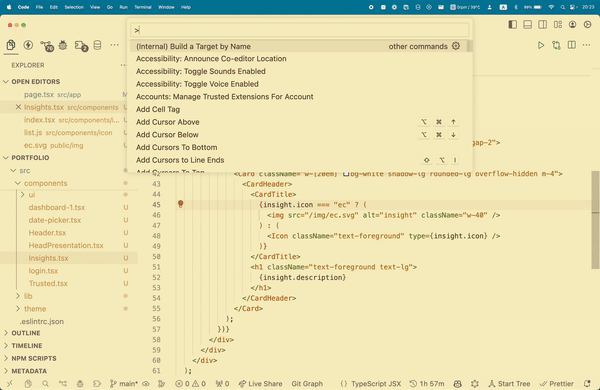600x390 pixels.
Task: Toggle the primary side bar layout icon
Action: [x=512, y=24]
